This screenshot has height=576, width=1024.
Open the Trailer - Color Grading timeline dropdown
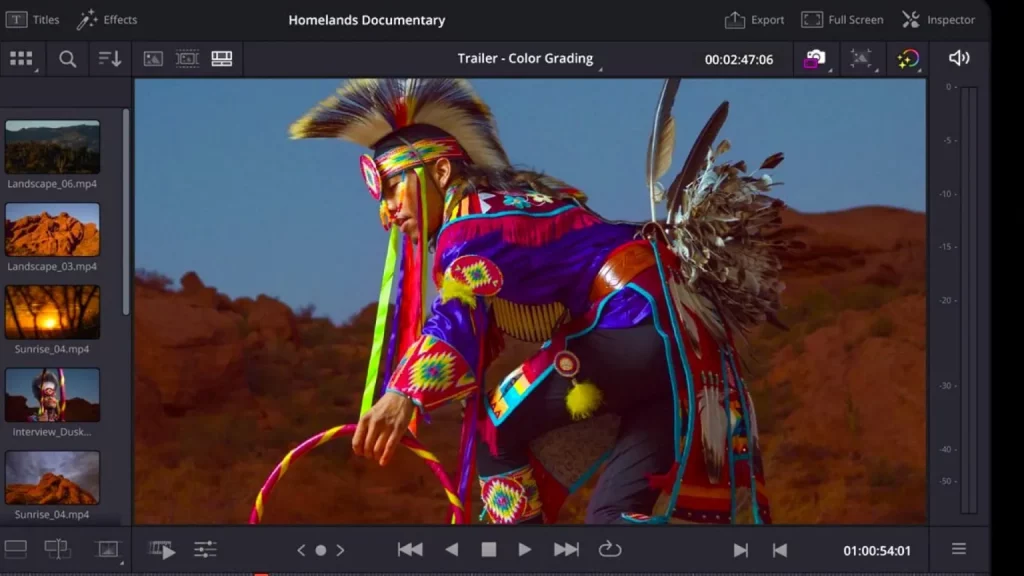528,58
